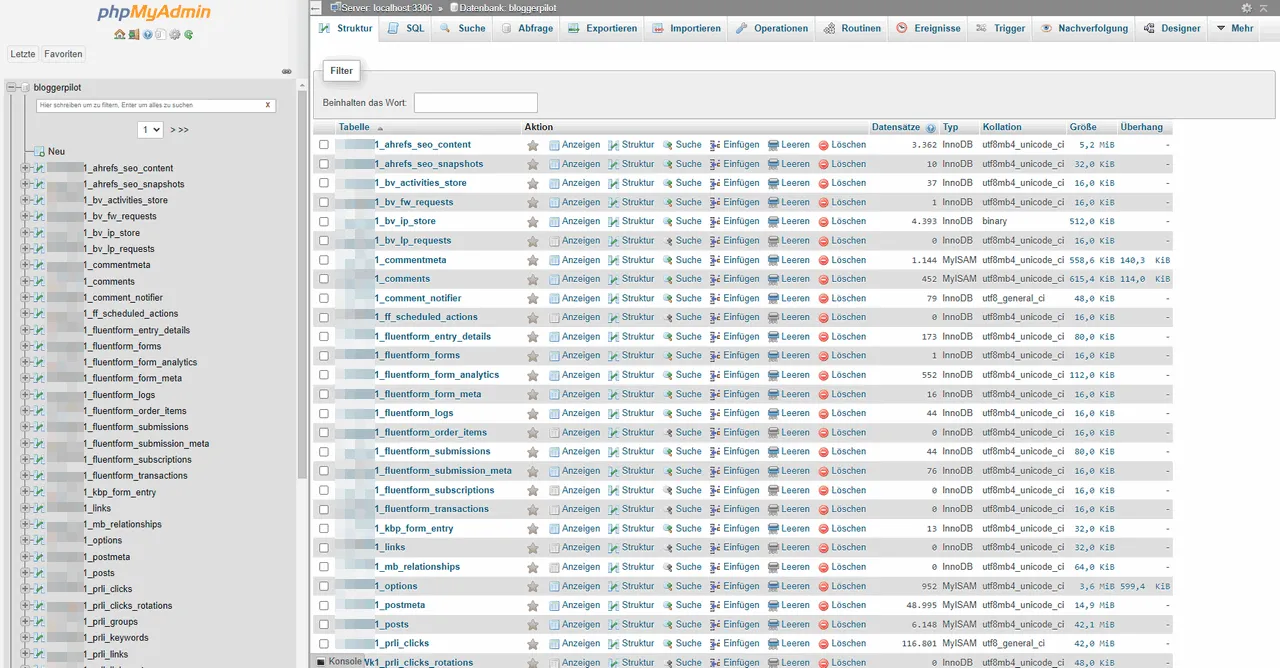
Task: Click favorite star for 1_posts row
Action: (533, 625)
